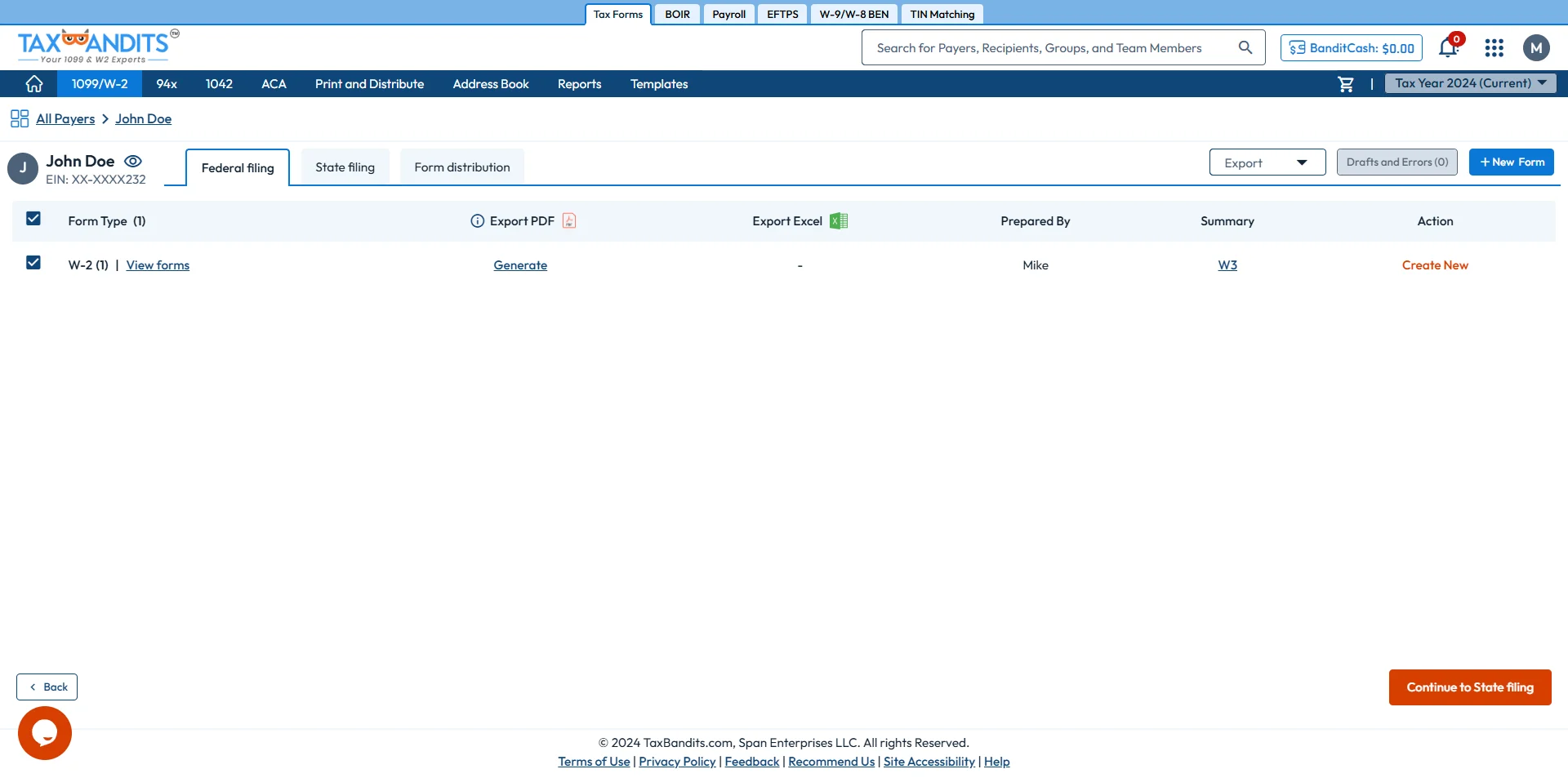Click the Excel icon beside Export Excel
This screenshot has height=778, width=1568.
pos(839,221)
